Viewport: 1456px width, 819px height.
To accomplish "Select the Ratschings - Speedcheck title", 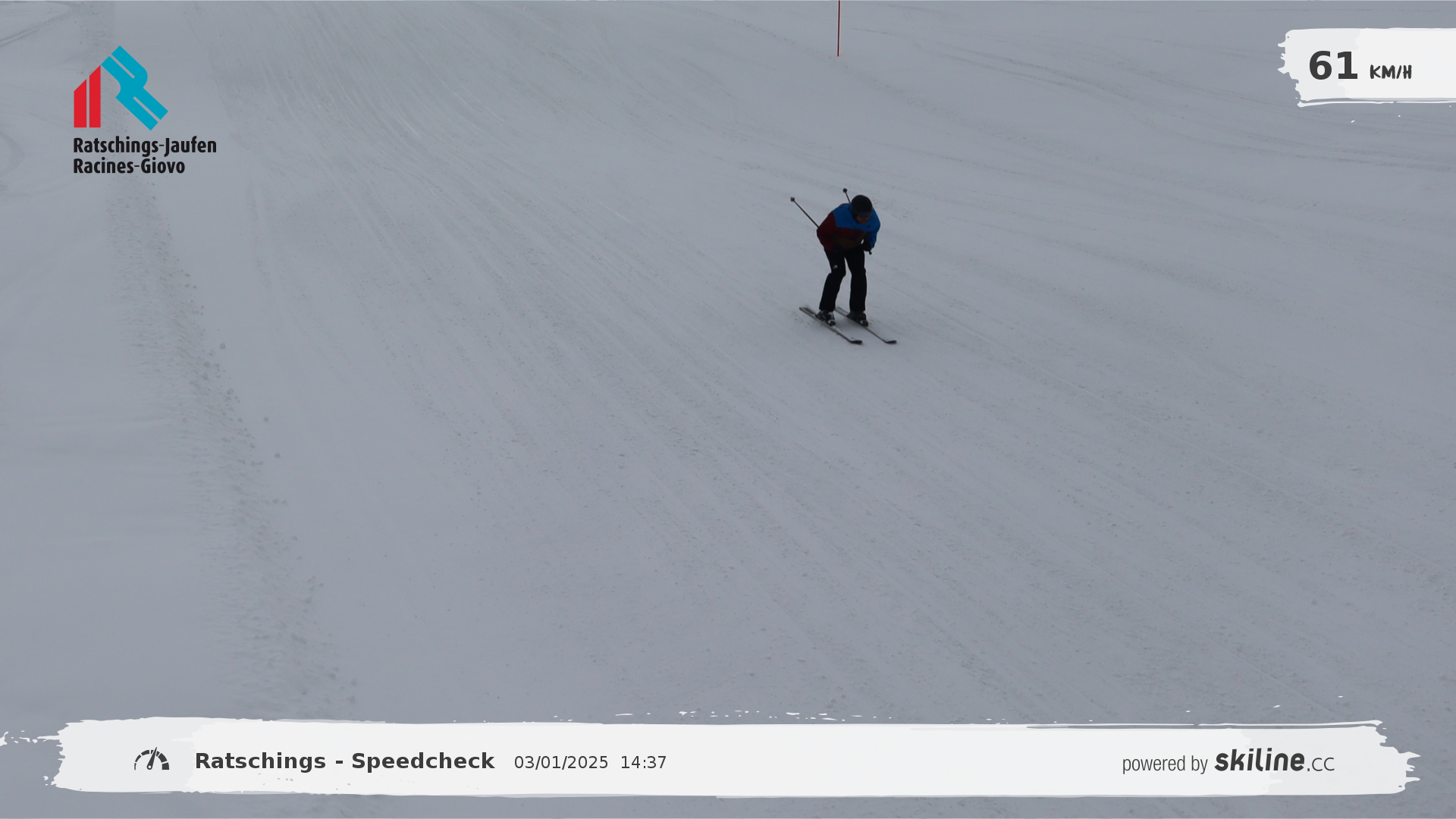I will coord(344,761).
